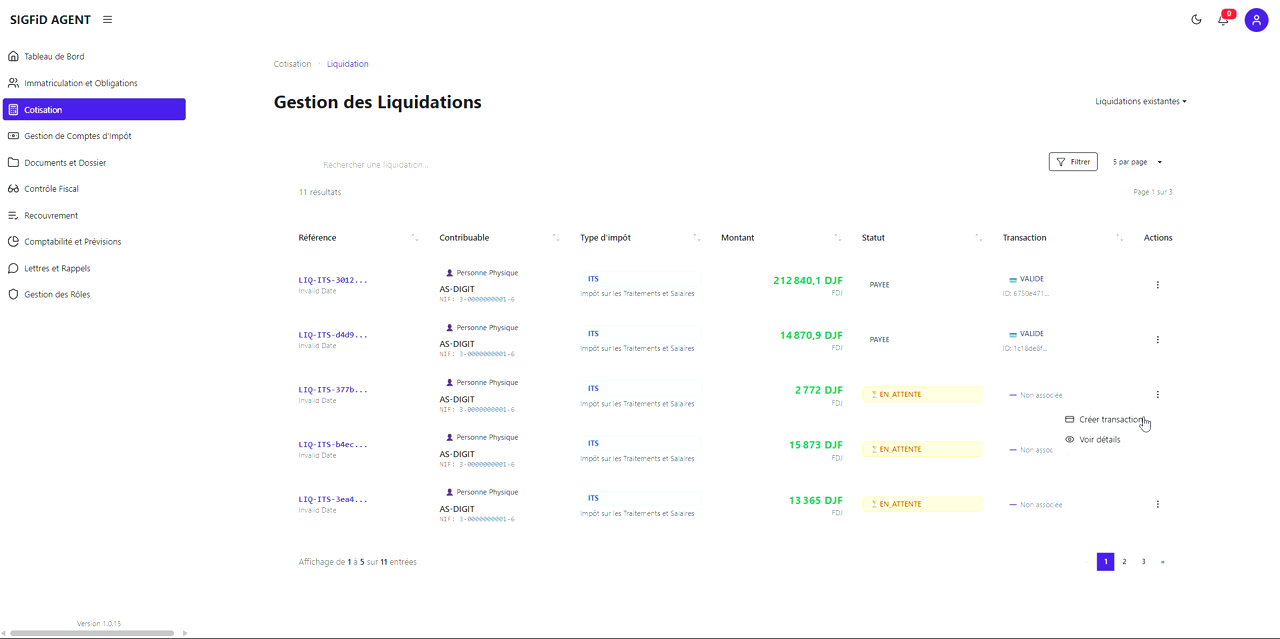Choose Voir détails from the context menu
The width and height of the screenshot is (1280, 639).
1099,439
